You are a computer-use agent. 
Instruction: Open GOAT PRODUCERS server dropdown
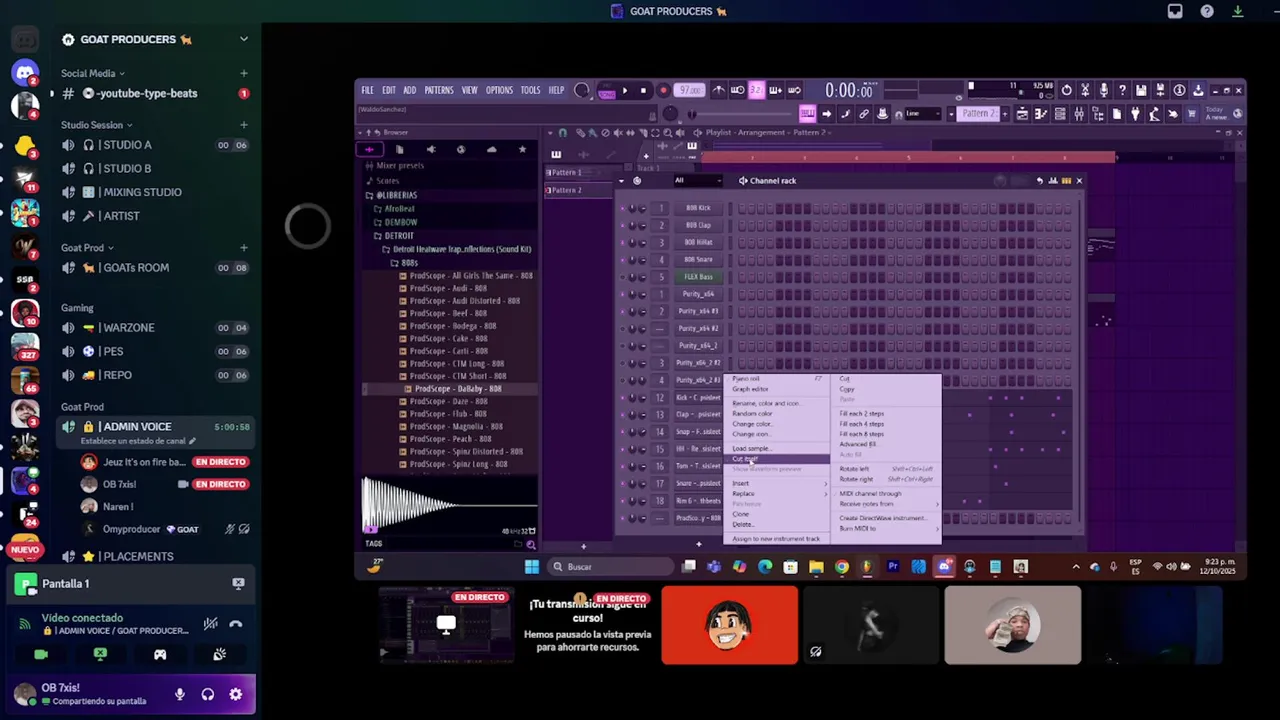(243, 39)
